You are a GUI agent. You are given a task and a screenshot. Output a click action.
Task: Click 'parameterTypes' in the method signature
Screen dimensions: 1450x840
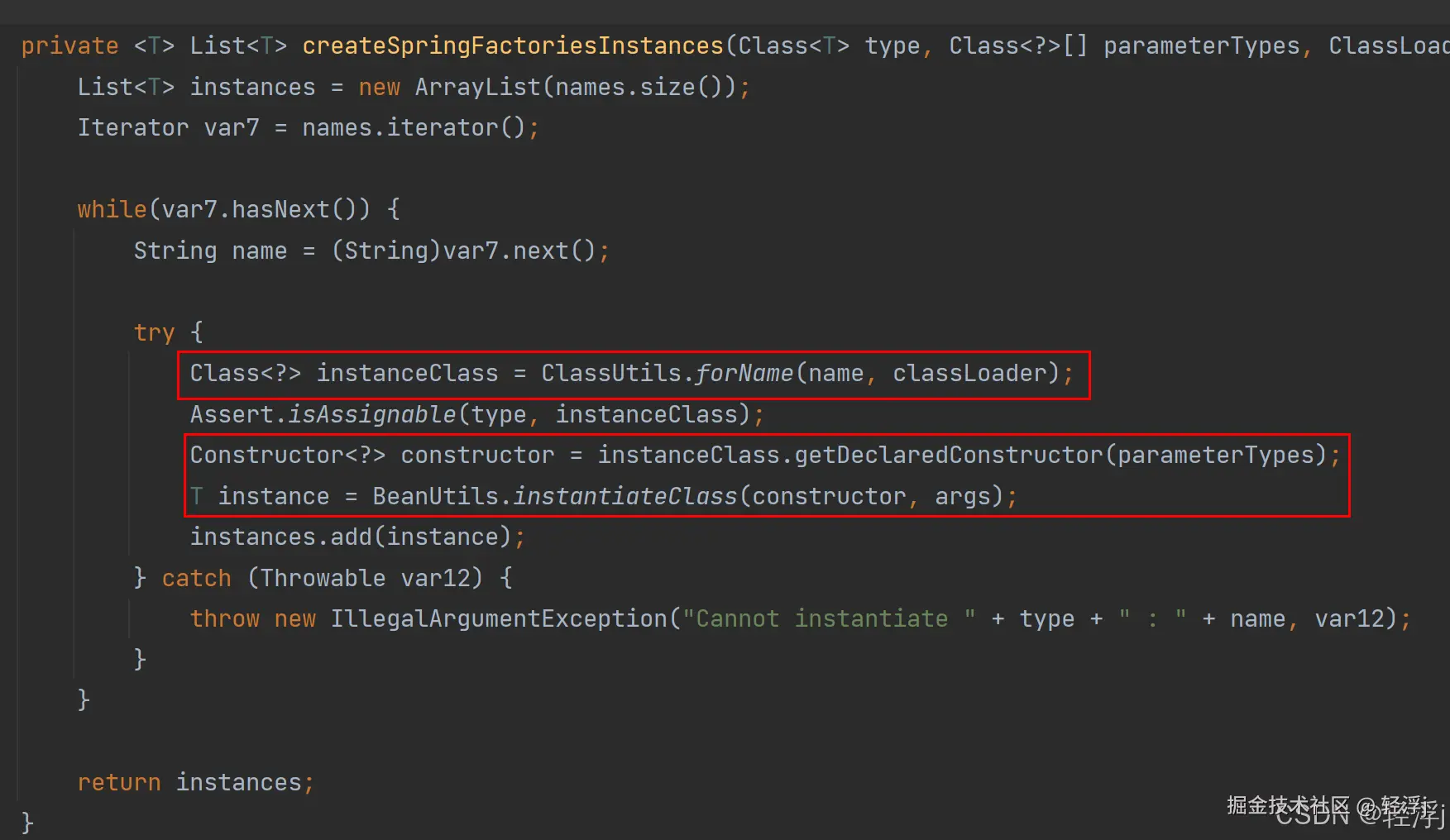click(x=1202, y=46)
